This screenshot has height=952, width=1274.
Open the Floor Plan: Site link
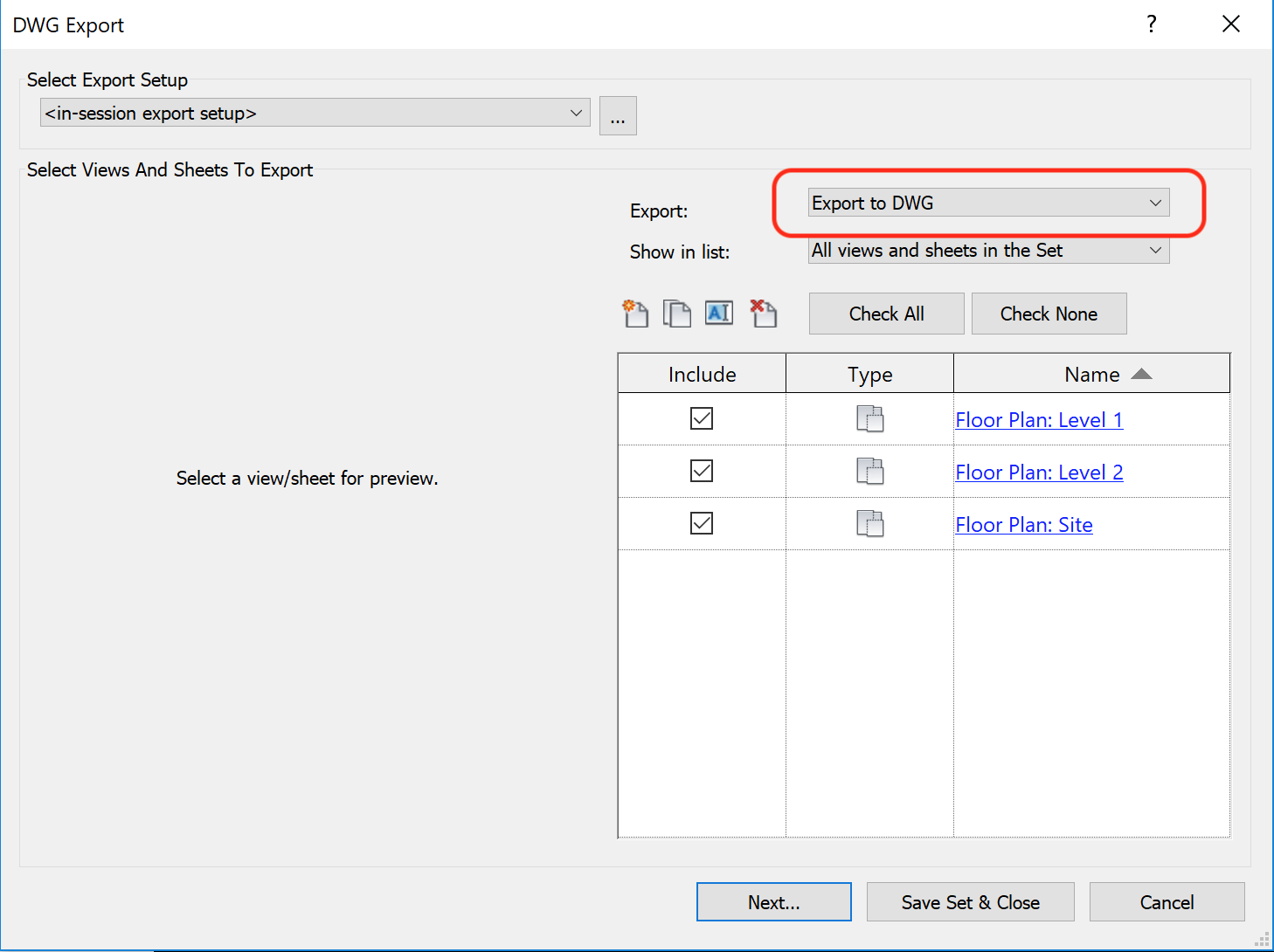point(1023,525)
